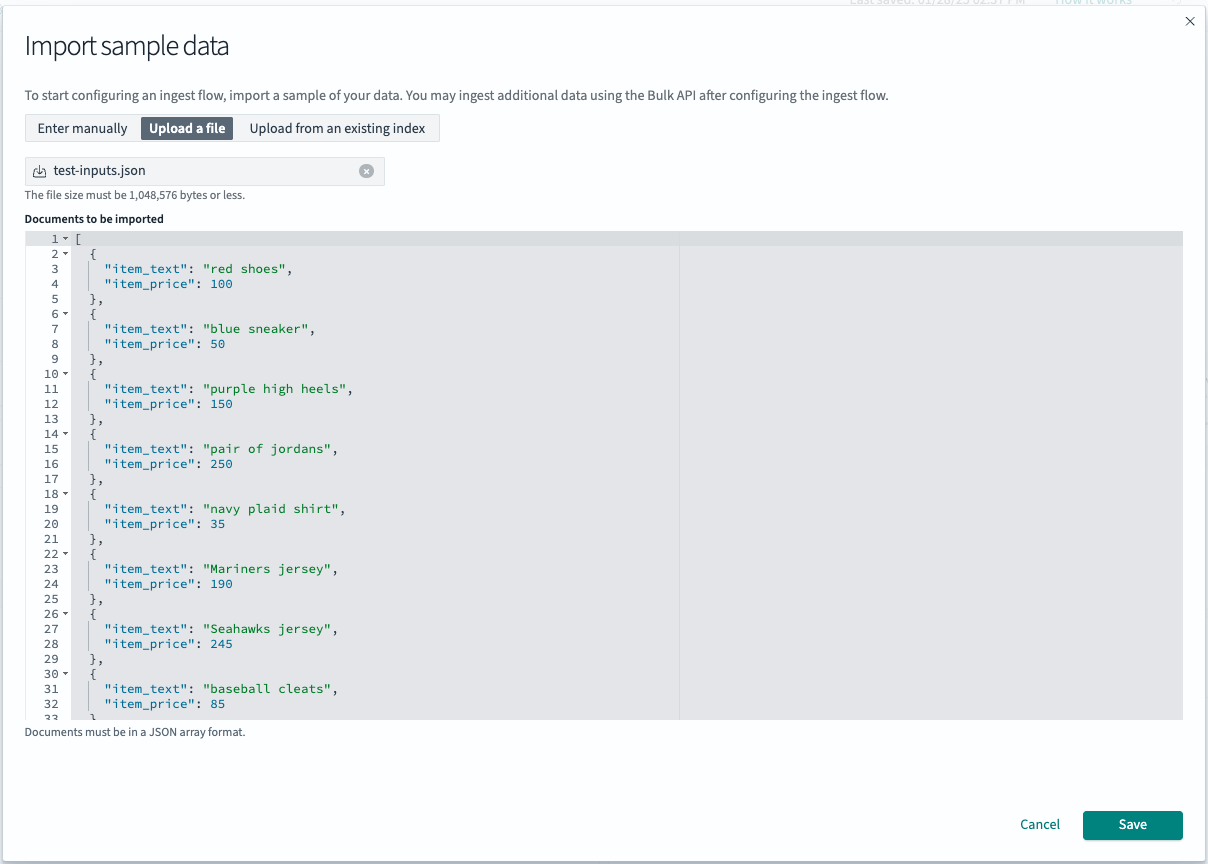Close the Import sample data dialog
Viewport: 1208px width, 864px height.
pos(1189,21)
